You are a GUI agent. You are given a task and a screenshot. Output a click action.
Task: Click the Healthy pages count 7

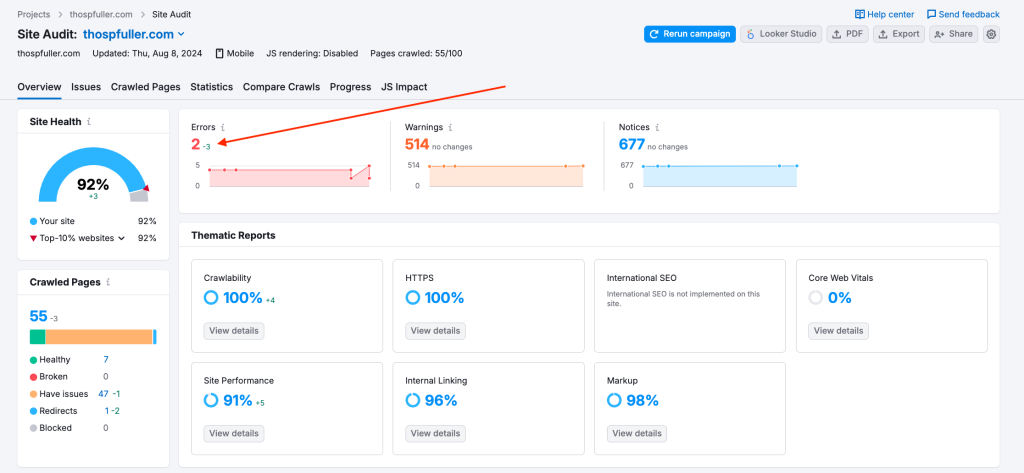106,360
